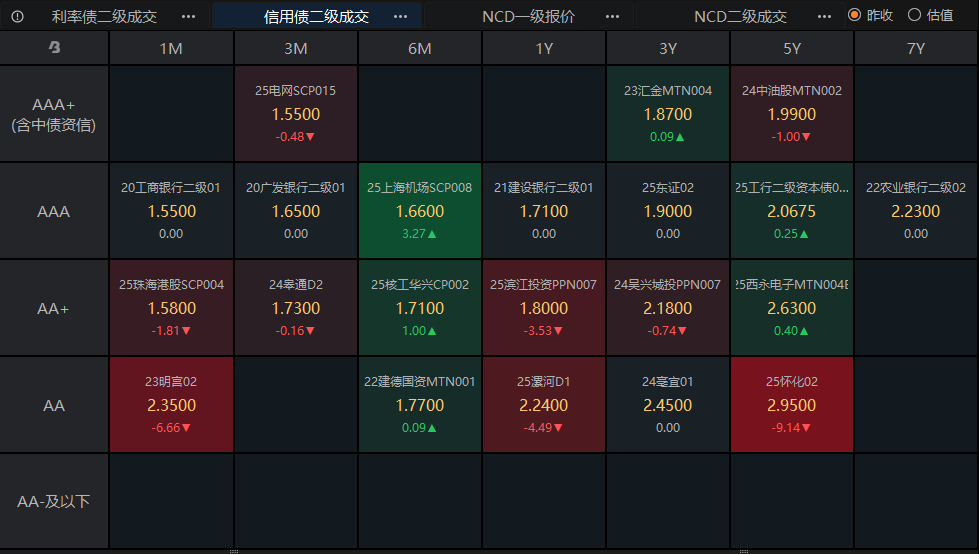Screen dimensions: 979x554
Task: Open the 23汇金MTN004 cell
Action: click(667, 114)
